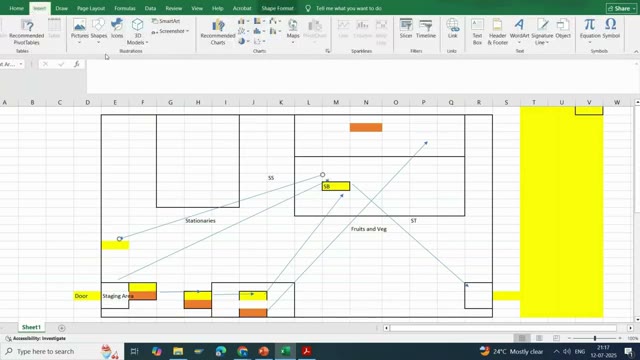
Task: Open the 3D Models menu
Action: (138, 31)
